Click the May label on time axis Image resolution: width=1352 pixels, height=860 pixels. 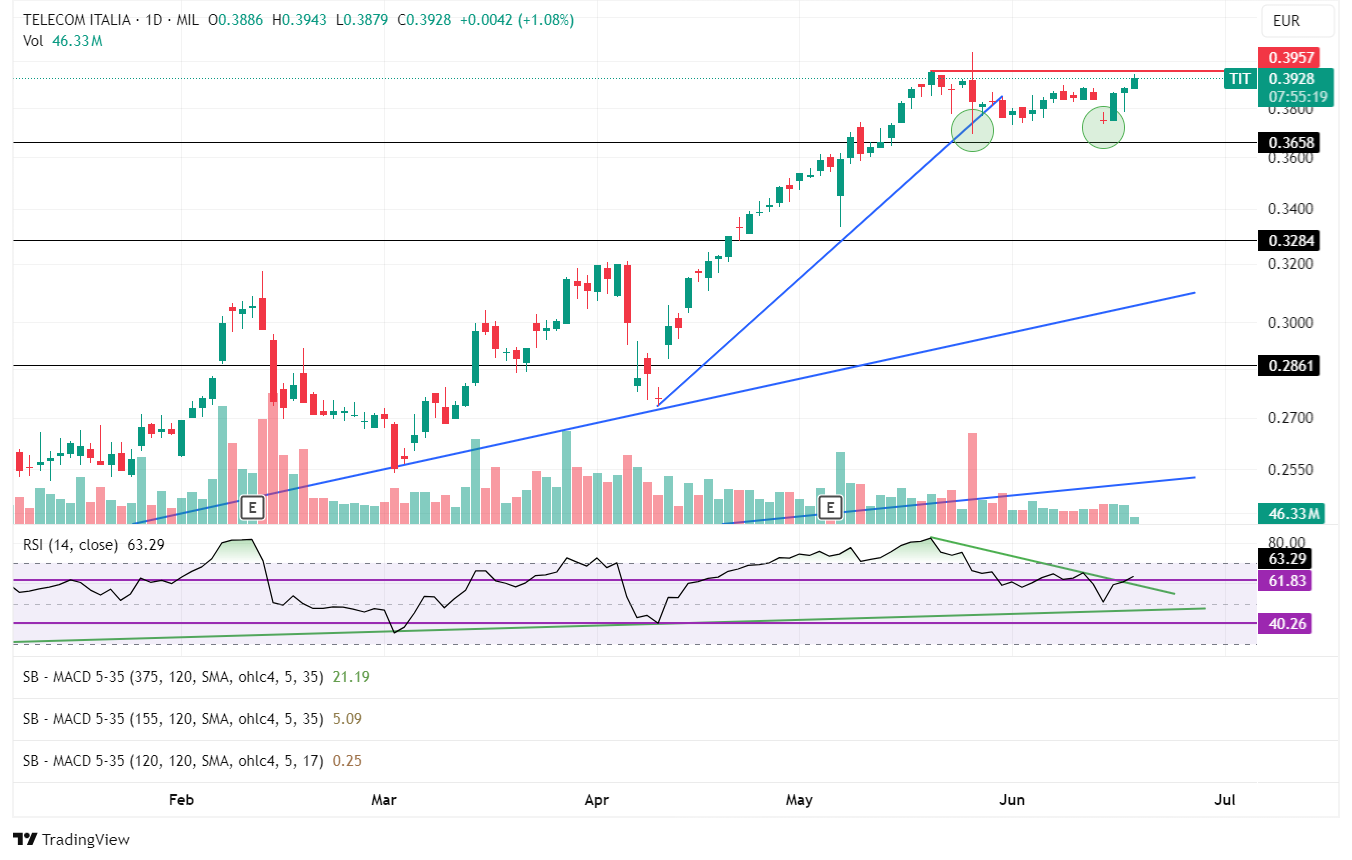click(x=799, y=799)
